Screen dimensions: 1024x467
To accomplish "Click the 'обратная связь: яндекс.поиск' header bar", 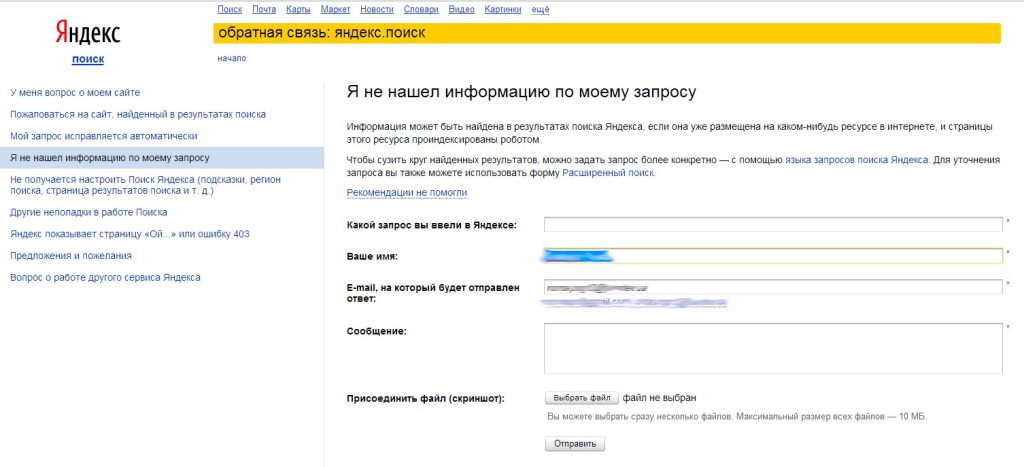I will pos(607,33).
